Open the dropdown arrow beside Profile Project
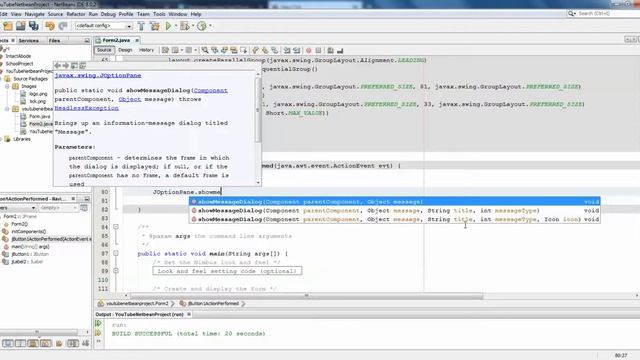640x360 pixels. tap(210, 26)
